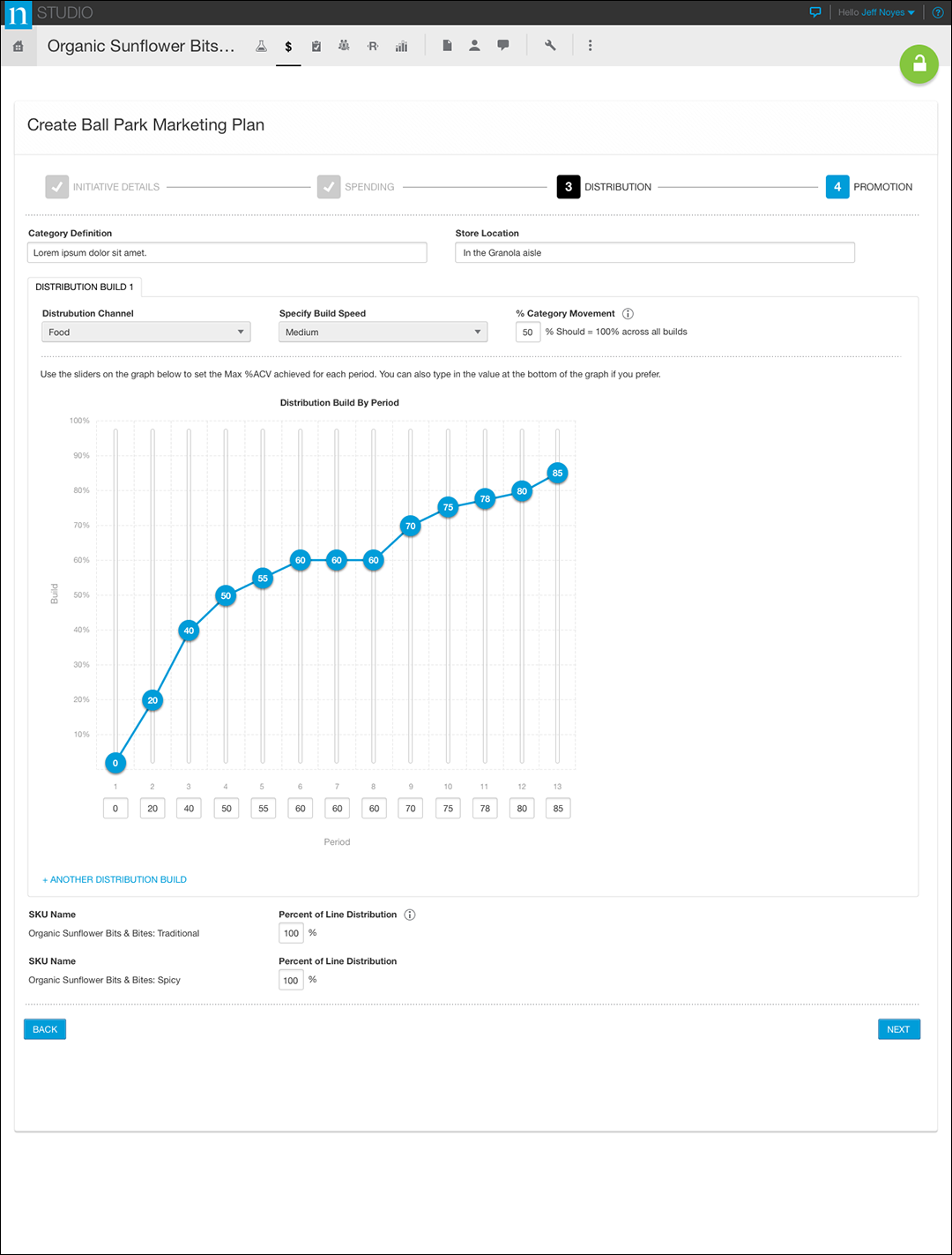Click period 4 value box showing 50
Screen dimensions: 952x1255
[x=227, y=809]
